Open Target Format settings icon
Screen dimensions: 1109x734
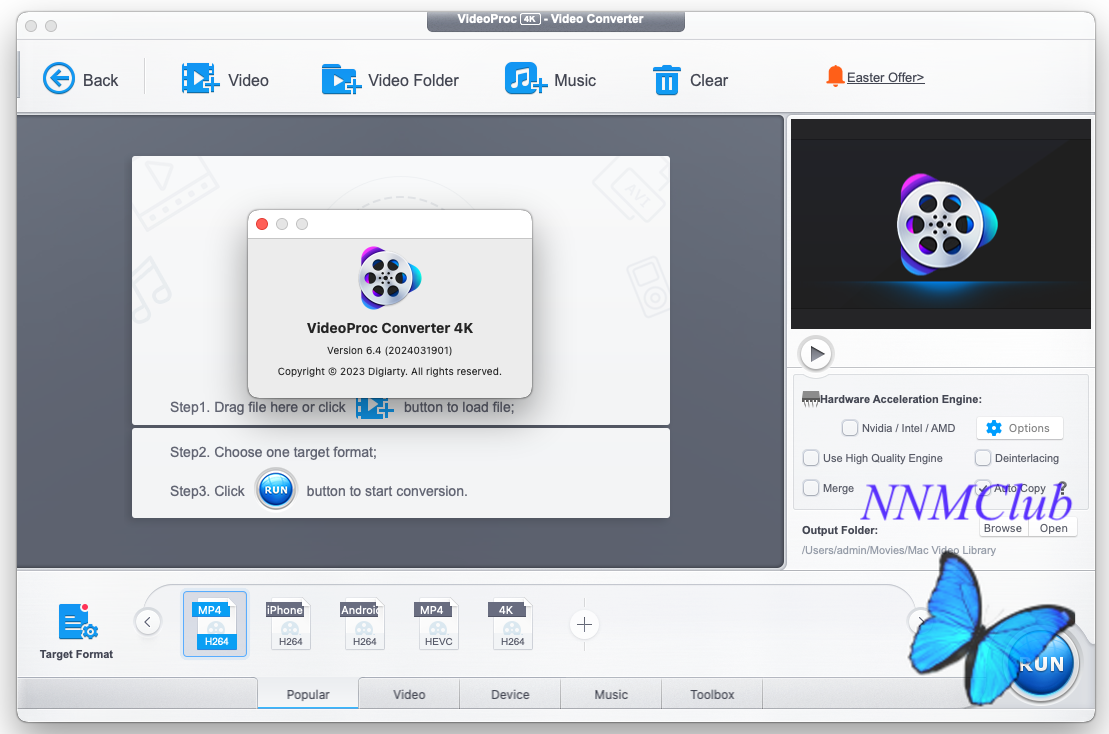coord(77,622)
